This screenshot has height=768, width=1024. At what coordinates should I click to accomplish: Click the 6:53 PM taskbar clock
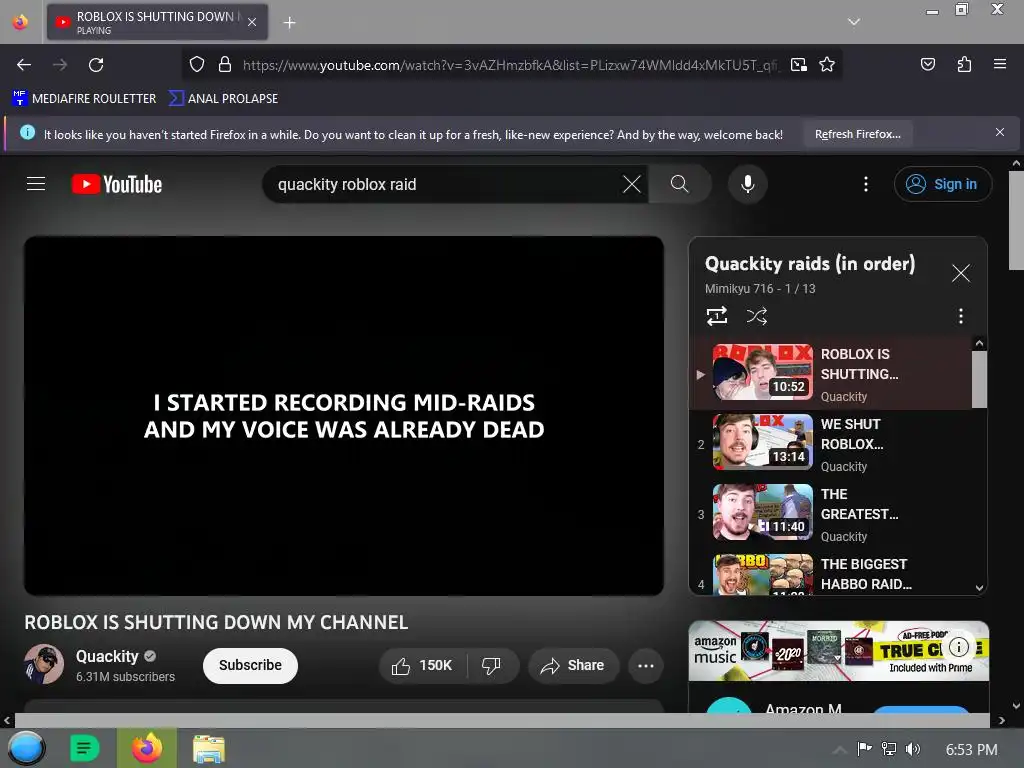pos(971,750)
